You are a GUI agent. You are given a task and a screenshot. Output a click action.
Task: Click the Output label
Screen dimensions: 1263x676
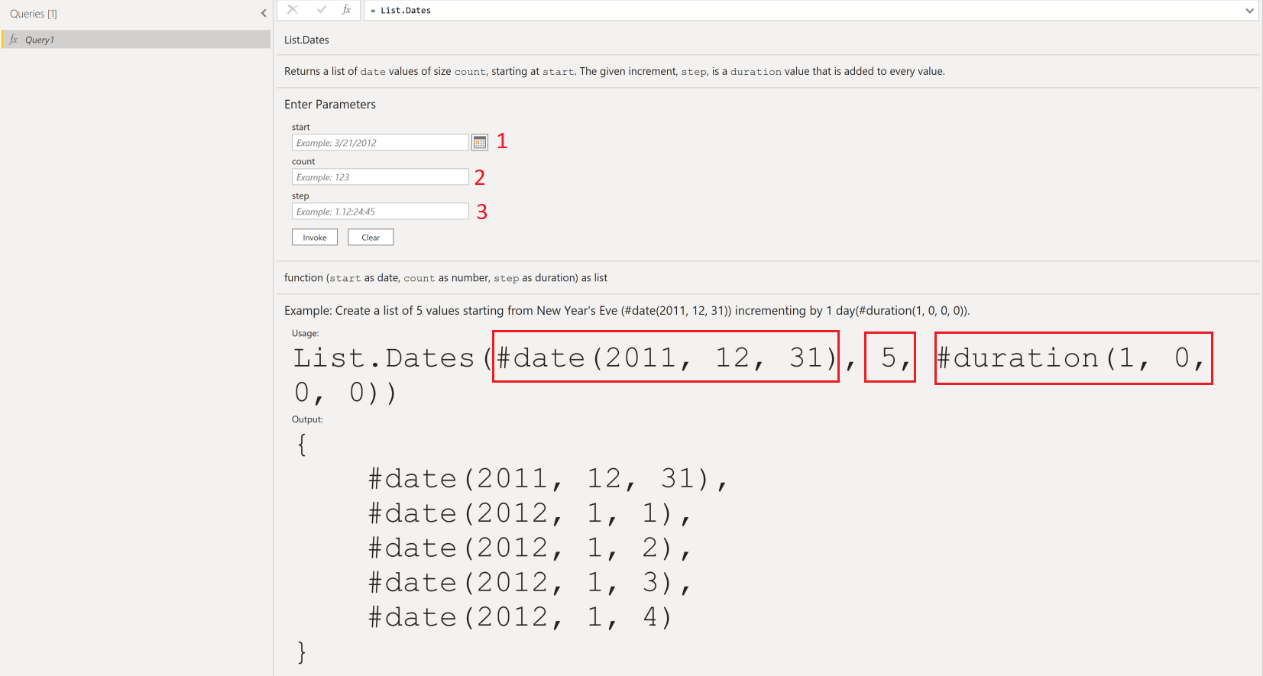(x=307, y=419)
